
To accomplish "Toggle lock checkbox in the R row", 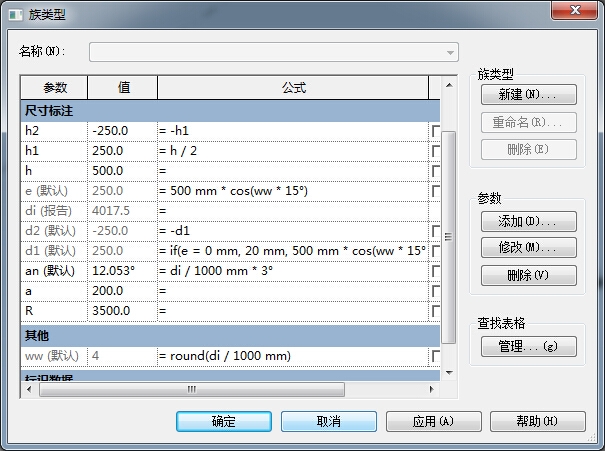I will 435,311.
